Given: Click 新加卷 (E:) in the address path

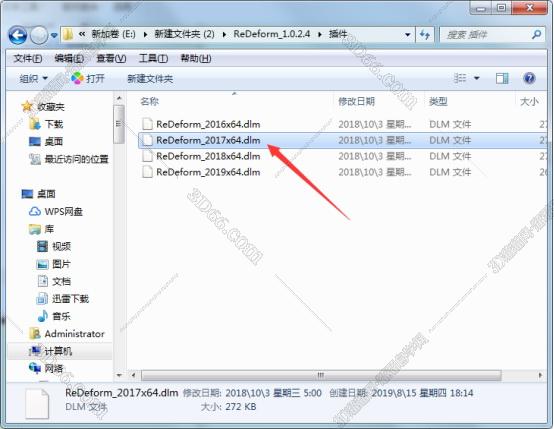Looking at the screenshot, I should 113,34.
